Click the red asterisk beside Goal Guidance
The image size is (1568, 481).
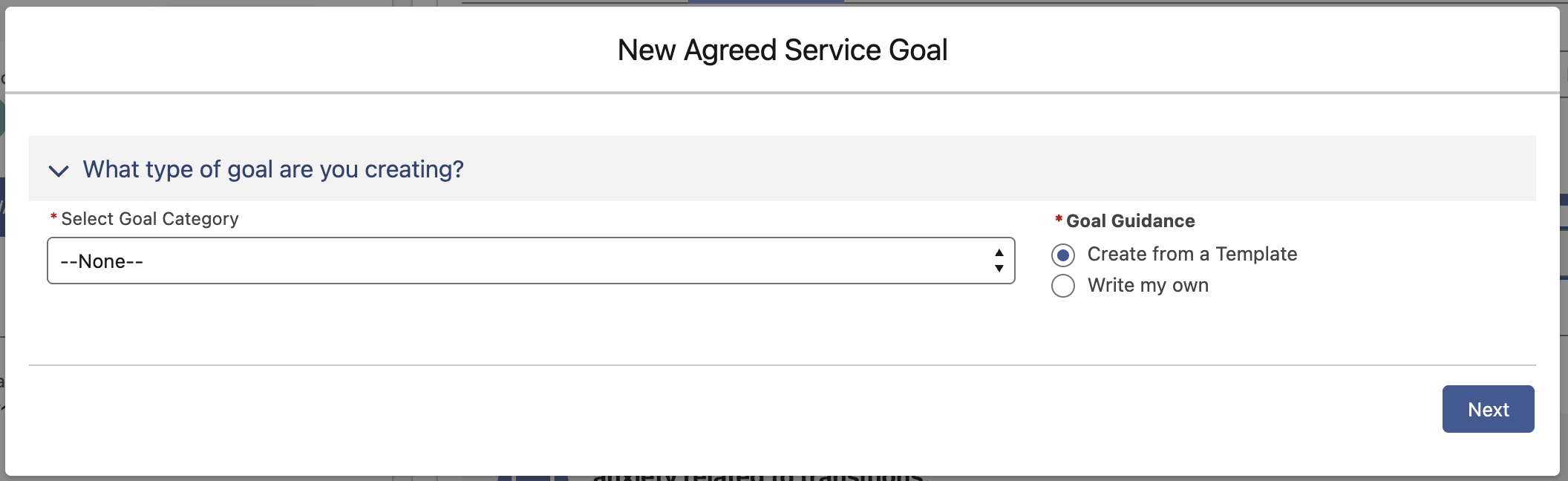coord(1057,219)
